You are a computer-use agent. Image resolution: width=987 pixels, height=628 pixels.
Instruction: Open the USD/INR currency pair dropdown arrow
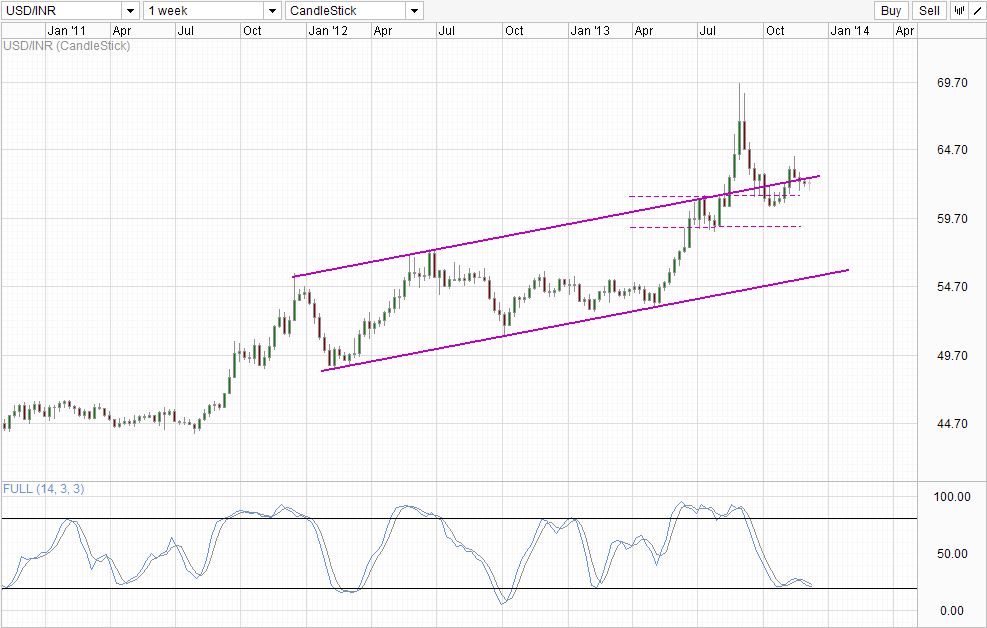click(130, 11)
